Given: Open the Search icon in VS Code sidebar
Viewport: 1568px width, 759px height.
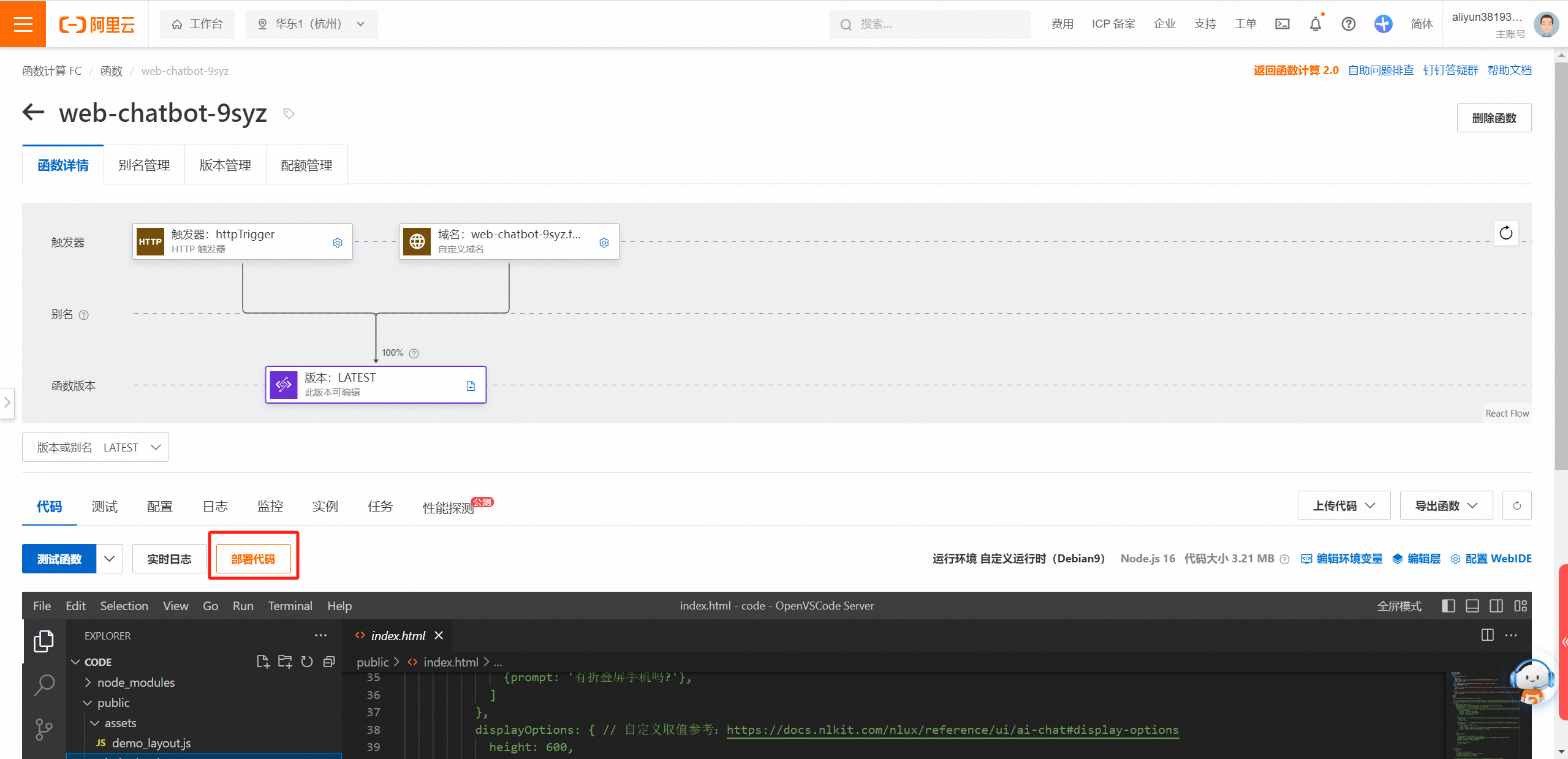Looking at the screenshot, I should 44,685.
